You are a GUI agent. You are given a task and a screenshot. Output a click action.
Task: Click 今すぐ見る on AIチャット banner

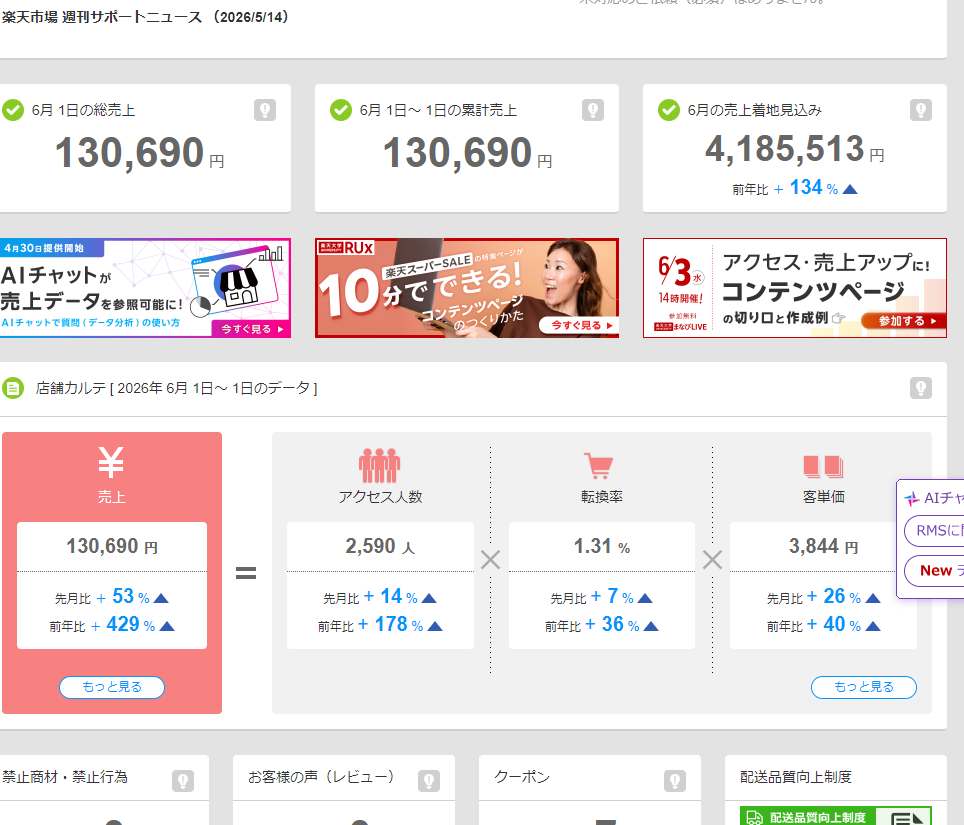(x=251, y=329)
